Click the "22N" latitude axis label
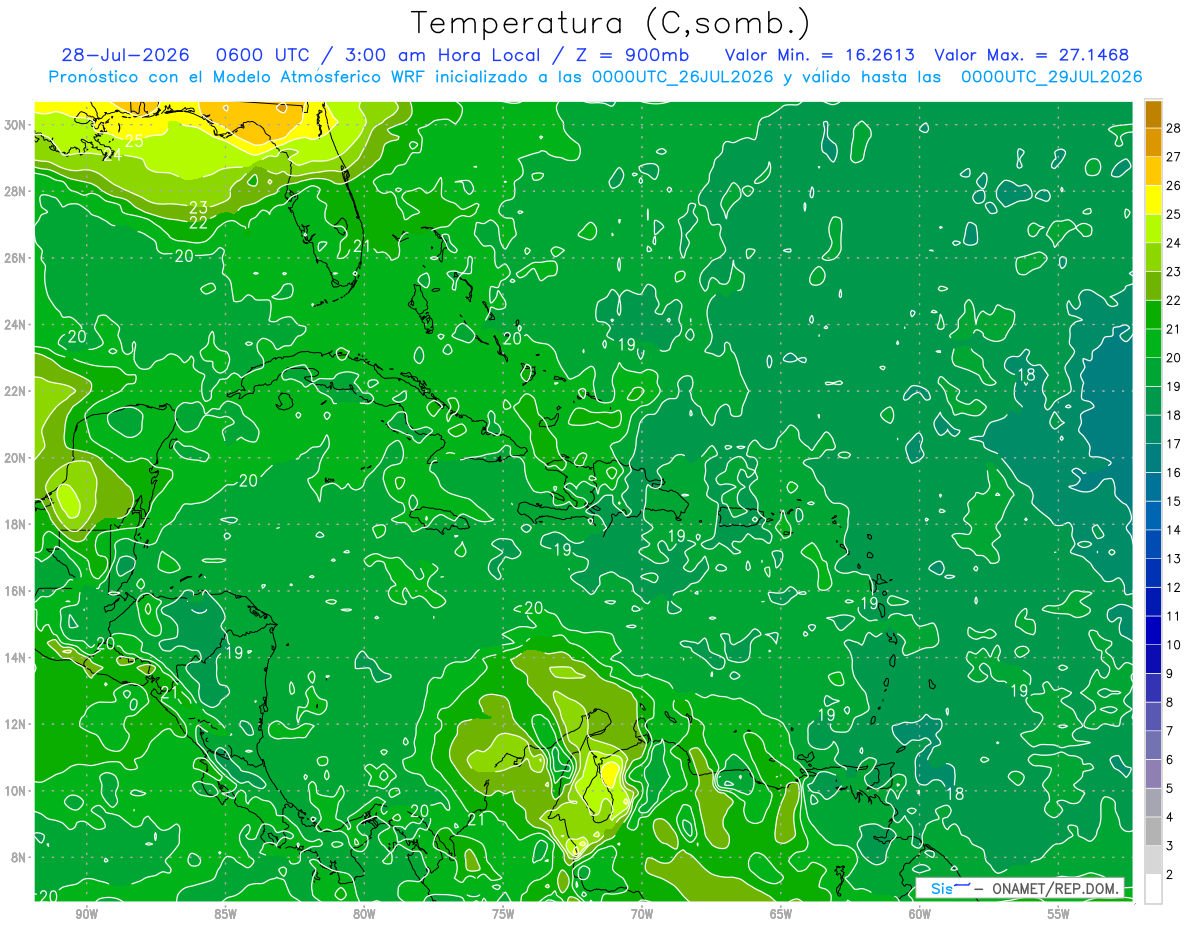The height and width of the screenshot is (927, 1200). pos(16,391)
